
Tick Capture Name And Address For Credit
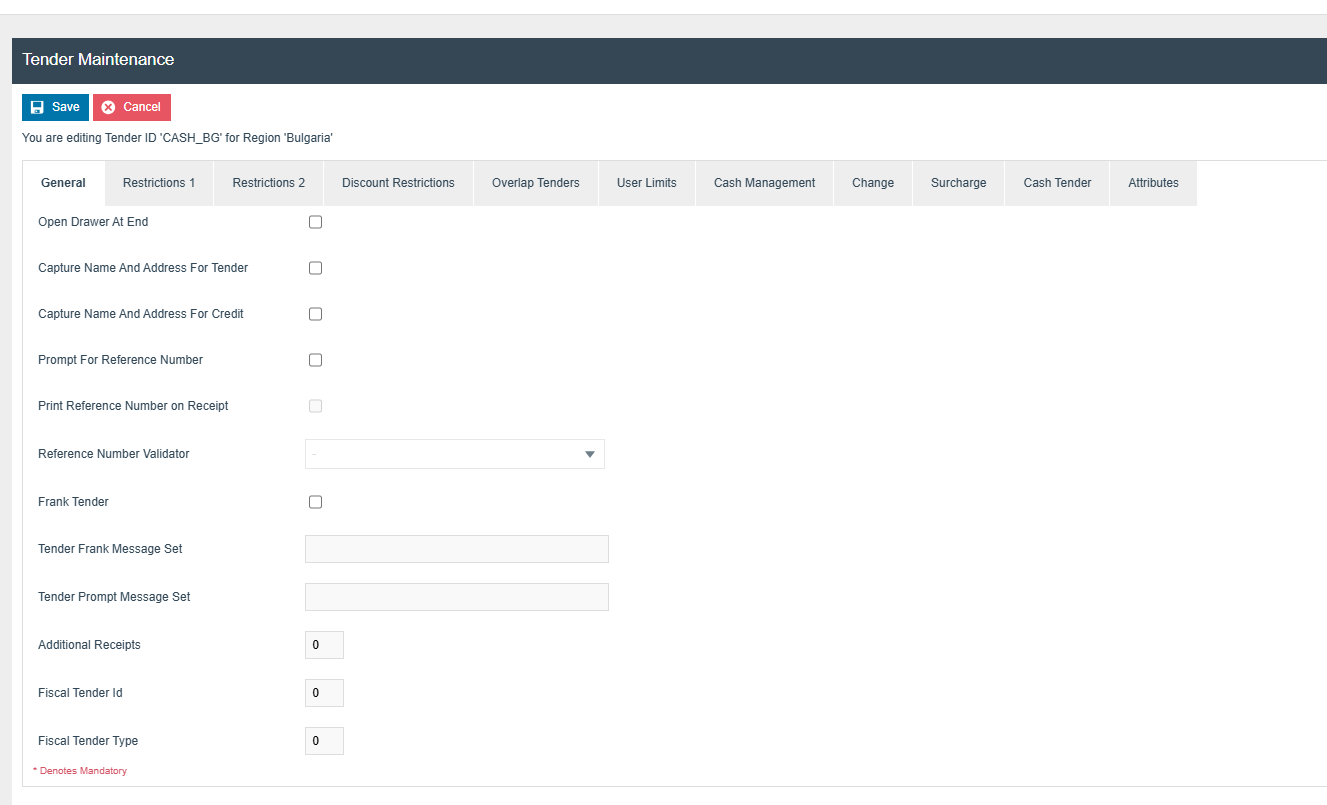315,314
